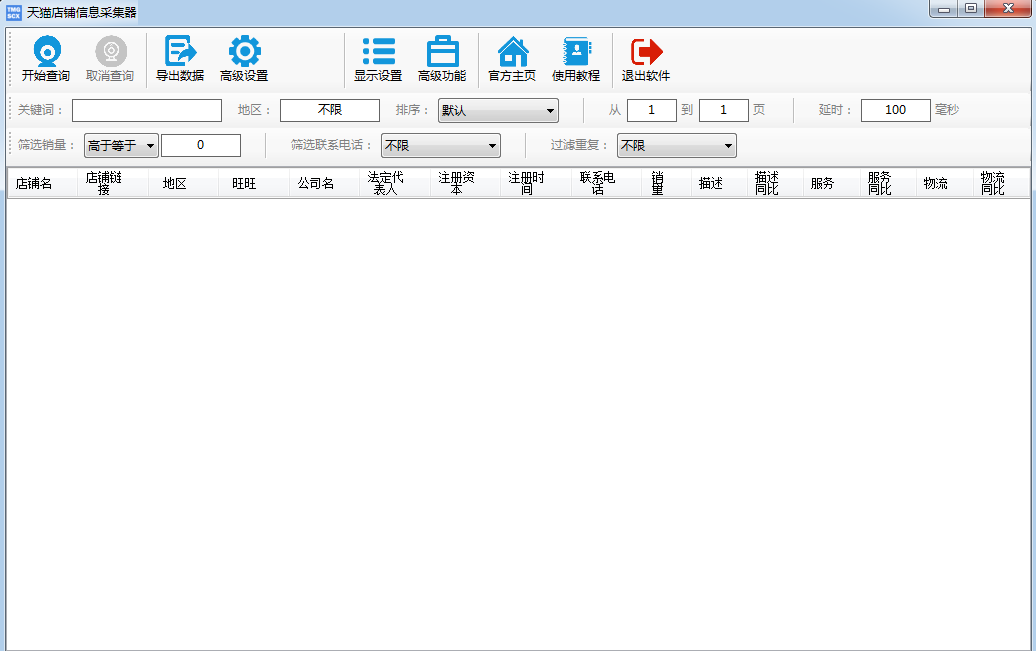Sort by the 服务同比 column header

[888, 183]
